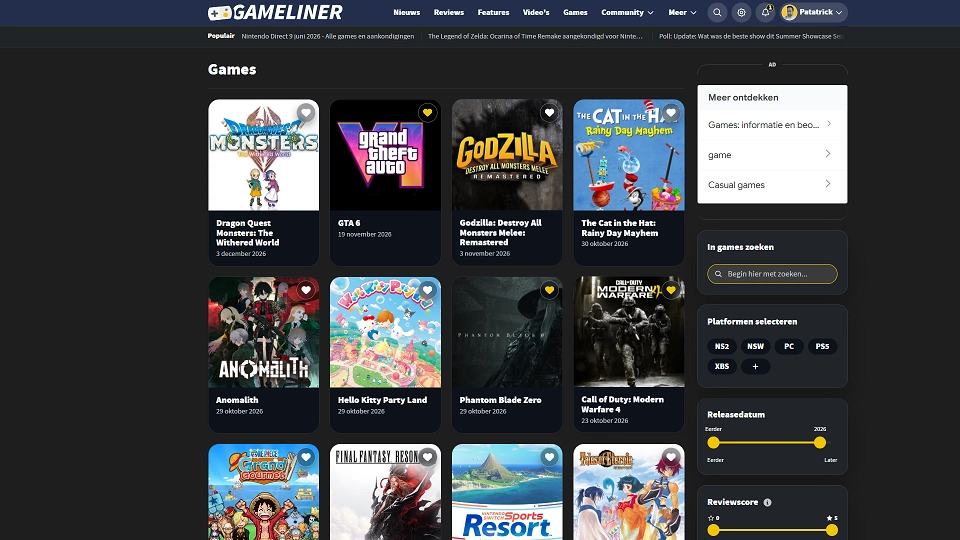Favorite the Switch Sports Resort card heart
960x540 pixels.
[x=549, y=457]
